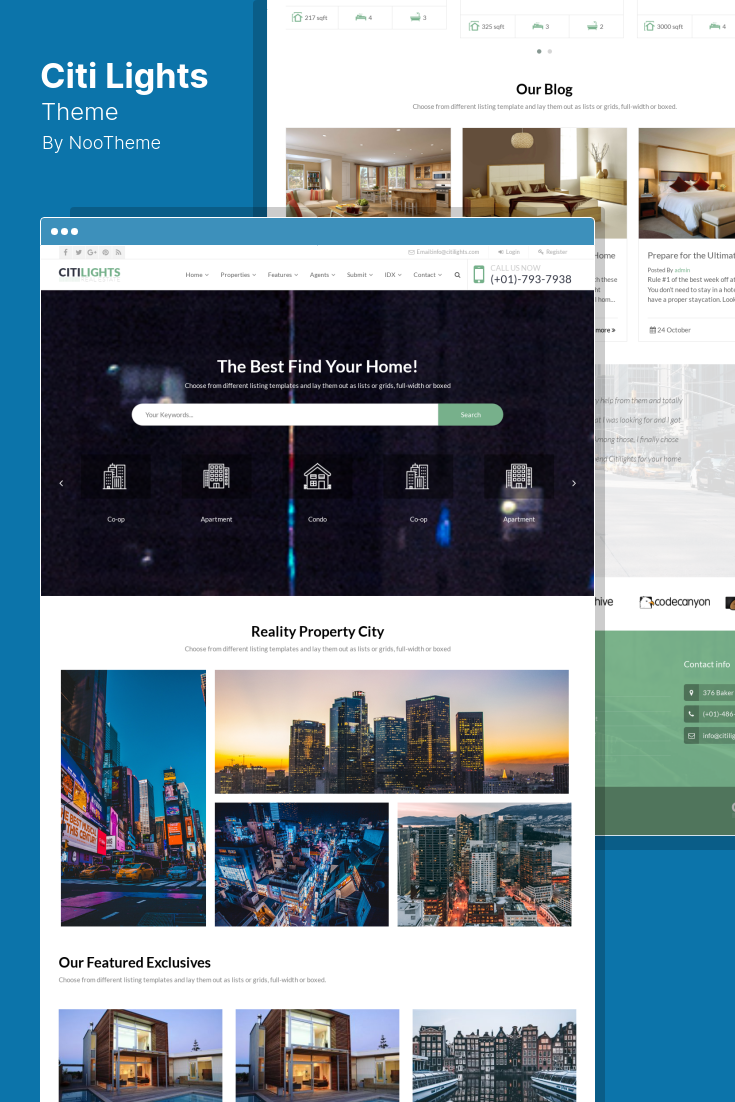Click the bathtub icon beside 2 in 325 sqft listing

pos(592,26)
